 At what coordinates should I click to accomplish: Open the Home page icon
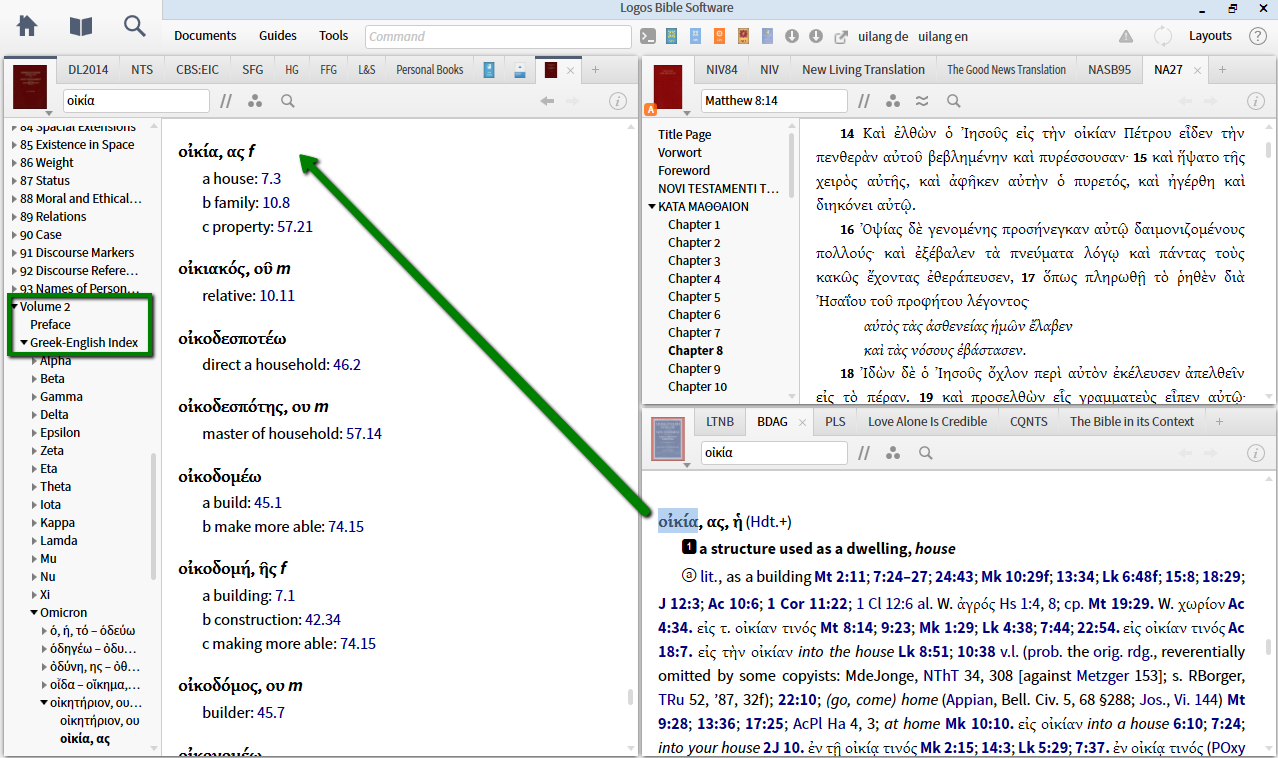[x=27, y=26]
